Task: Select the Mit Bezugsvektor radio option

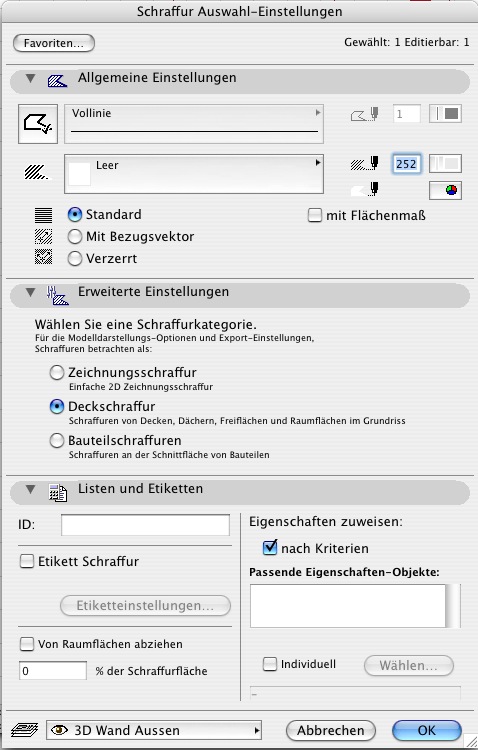Action: click(x=75, y=236)
